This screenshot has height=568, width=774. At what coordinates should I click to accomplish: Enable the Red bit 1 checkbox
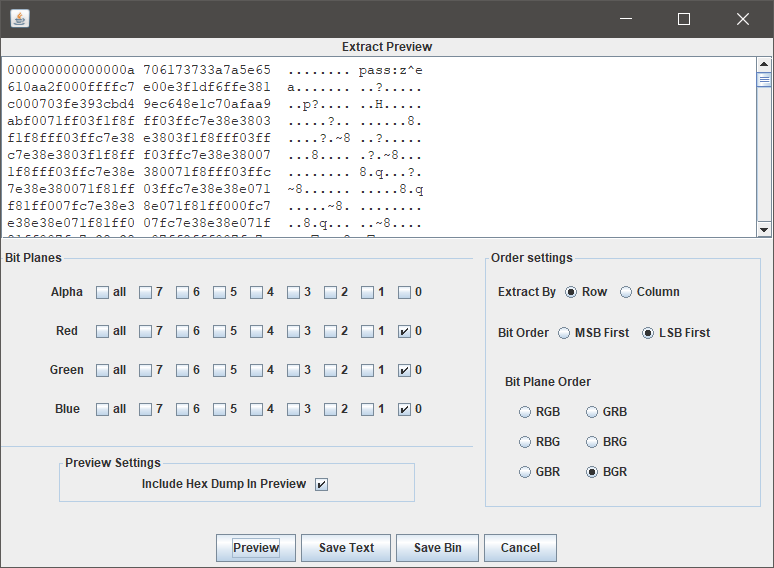click(x=367, y=332)
